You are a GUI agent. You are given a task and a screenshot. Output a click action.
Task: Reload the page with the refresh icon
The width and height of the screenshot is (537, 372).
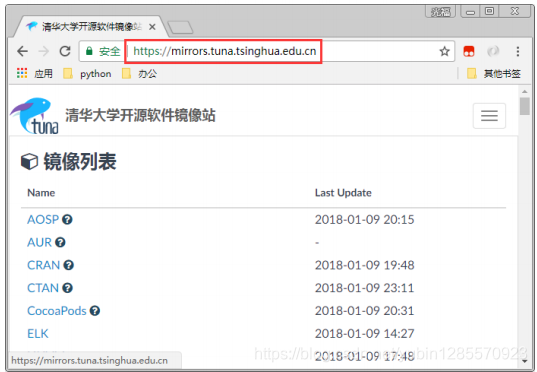65,51
